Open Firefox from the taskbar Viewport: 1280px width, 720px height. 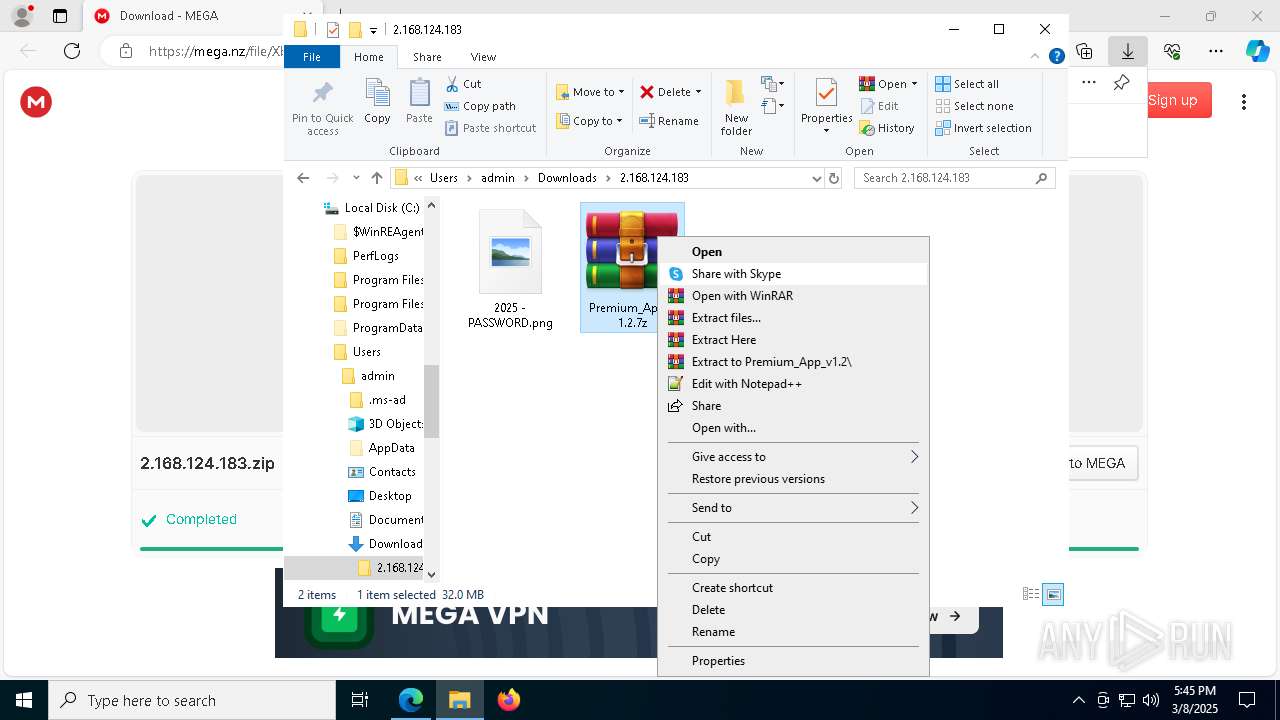click(x=509, y=700)
